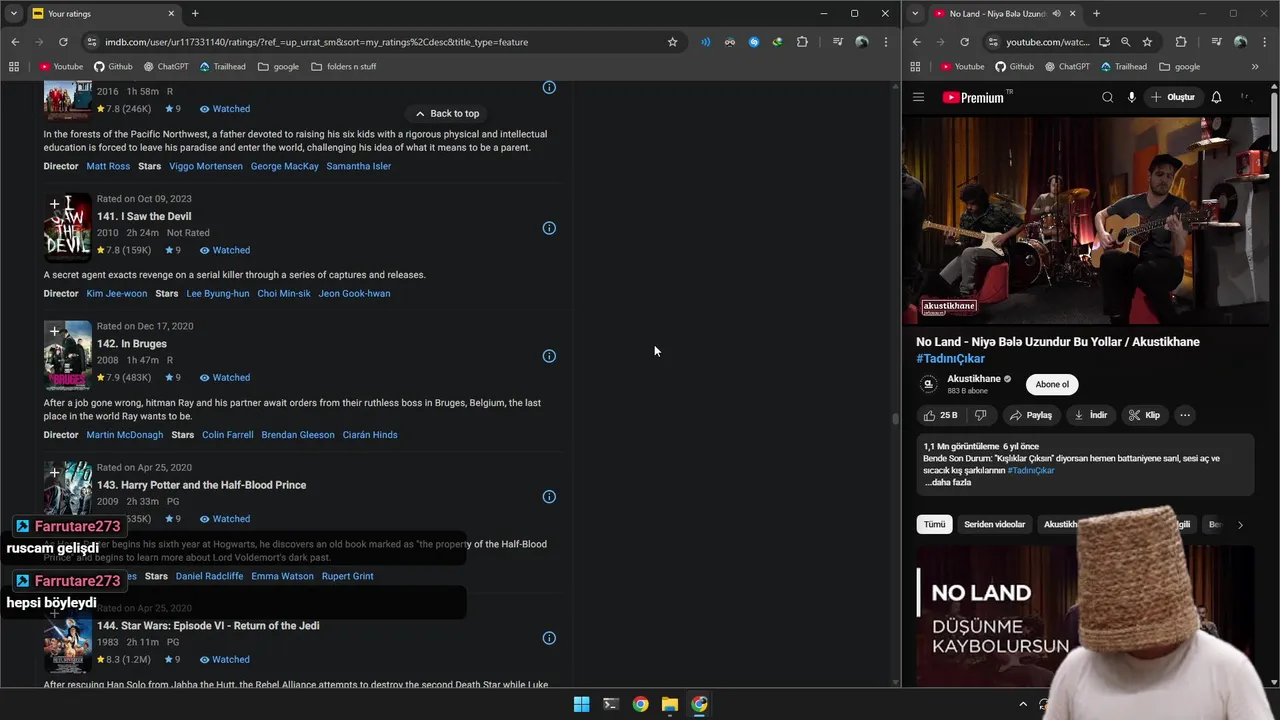Viewport: 1280px width, 720px height.
Task: Open info icon for Return of the Jedi
Action: pyautogui.click(x=549, y=638)
